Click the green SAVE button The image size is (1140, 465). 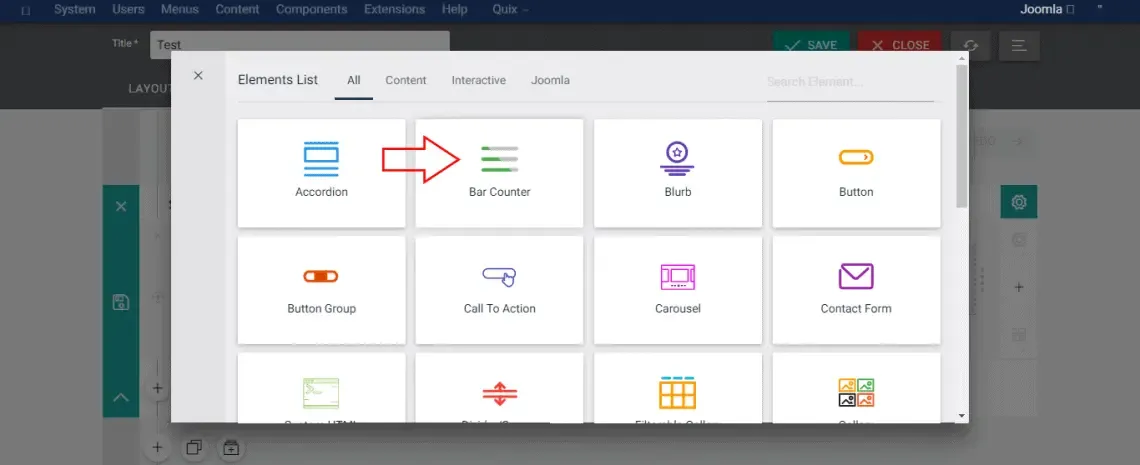(811, 45)
